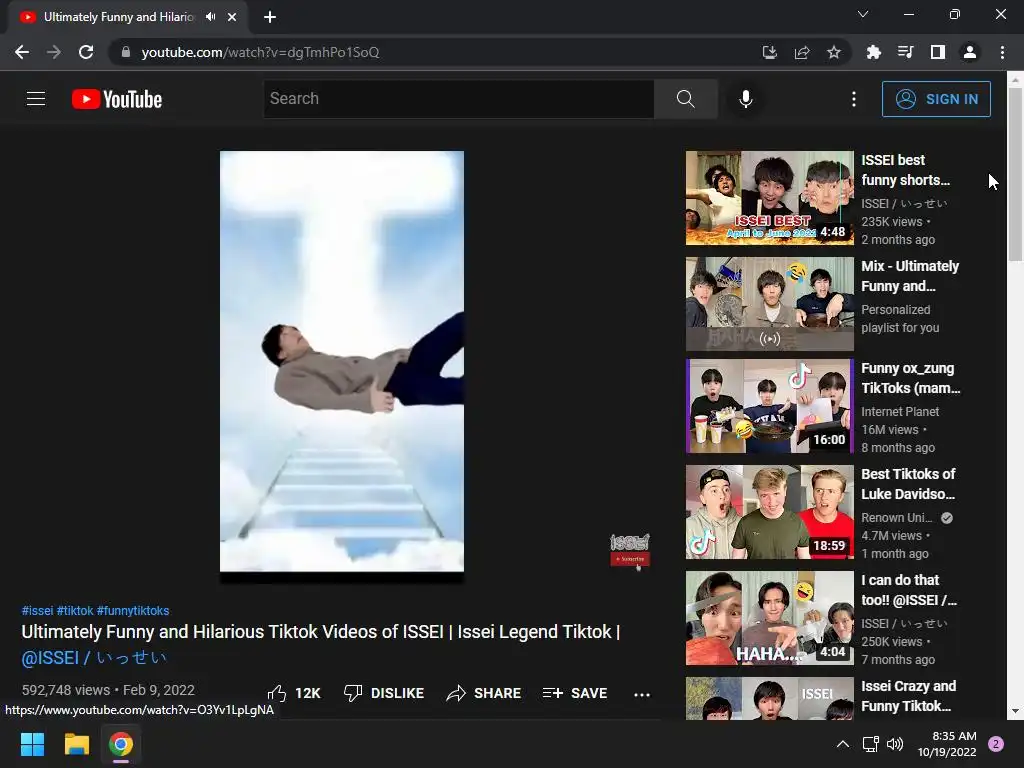Image resolution: width=1024 pixels, height=768 pixels.
Task: Click the search magnifier button
Action: tap(686, 99)
